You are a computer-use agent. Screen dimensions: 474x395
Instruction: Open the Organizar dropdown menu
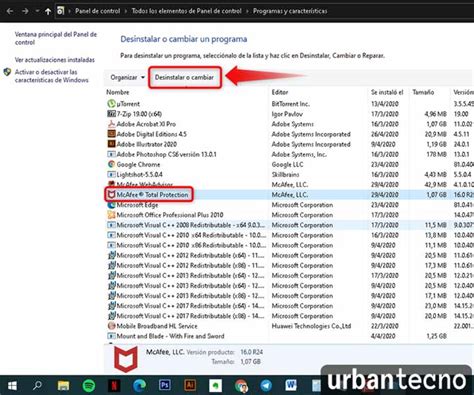coord(128,77)
